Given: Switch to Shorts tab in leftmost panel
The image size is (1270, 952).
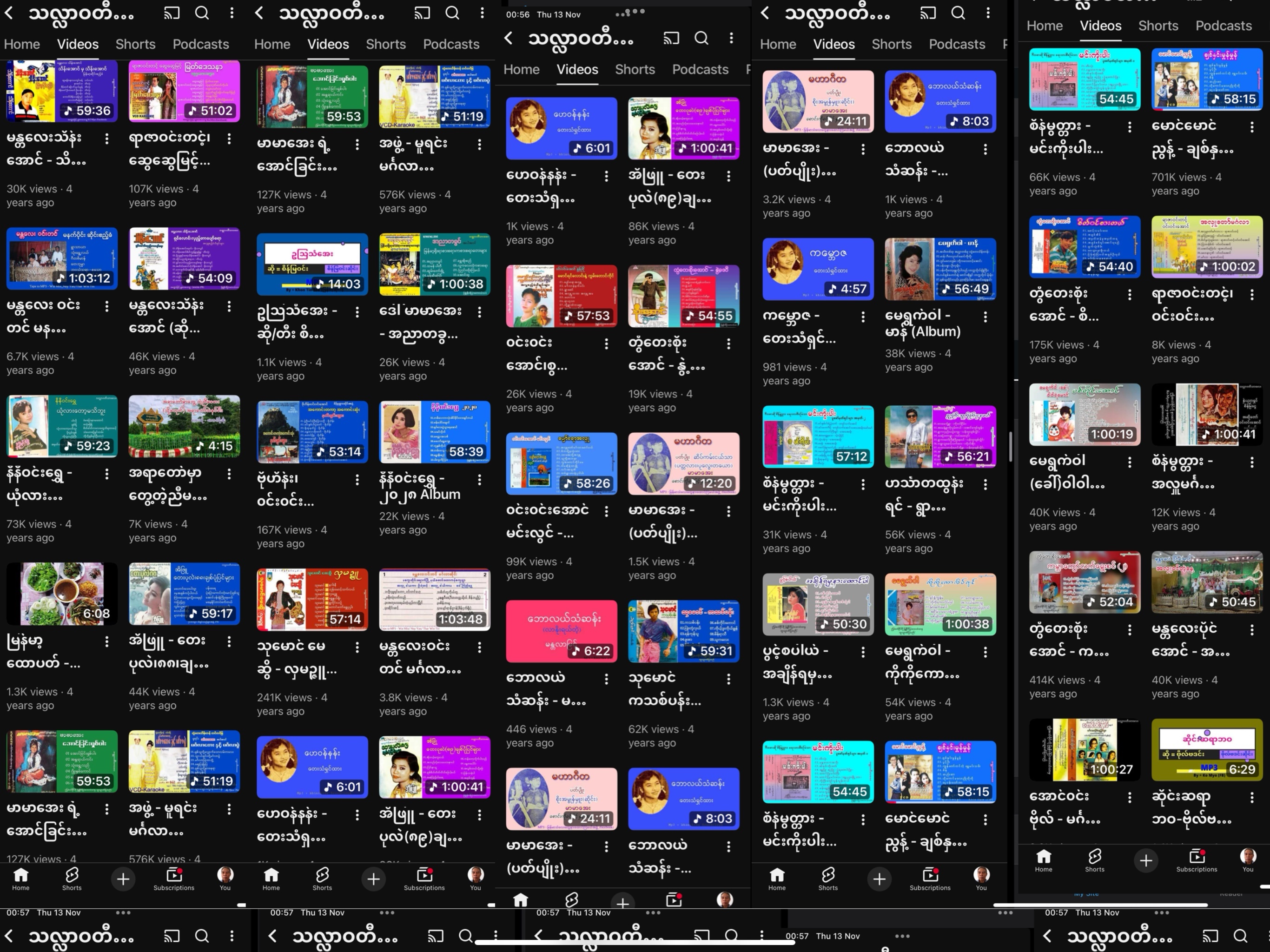Looking at the screenshot, I should pos(135,44).
